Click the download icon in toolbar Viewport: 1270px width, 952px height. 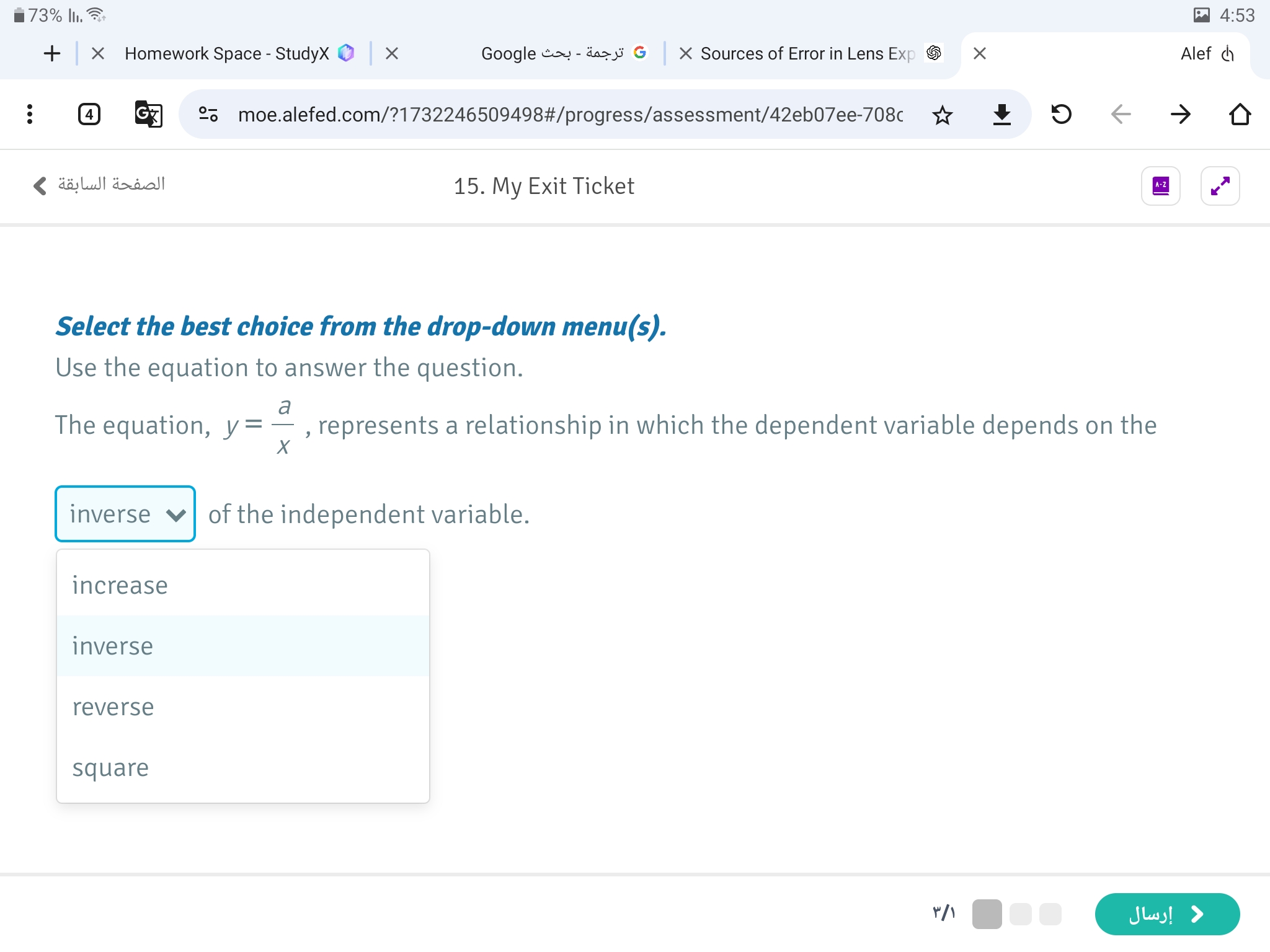(1002, 114)
